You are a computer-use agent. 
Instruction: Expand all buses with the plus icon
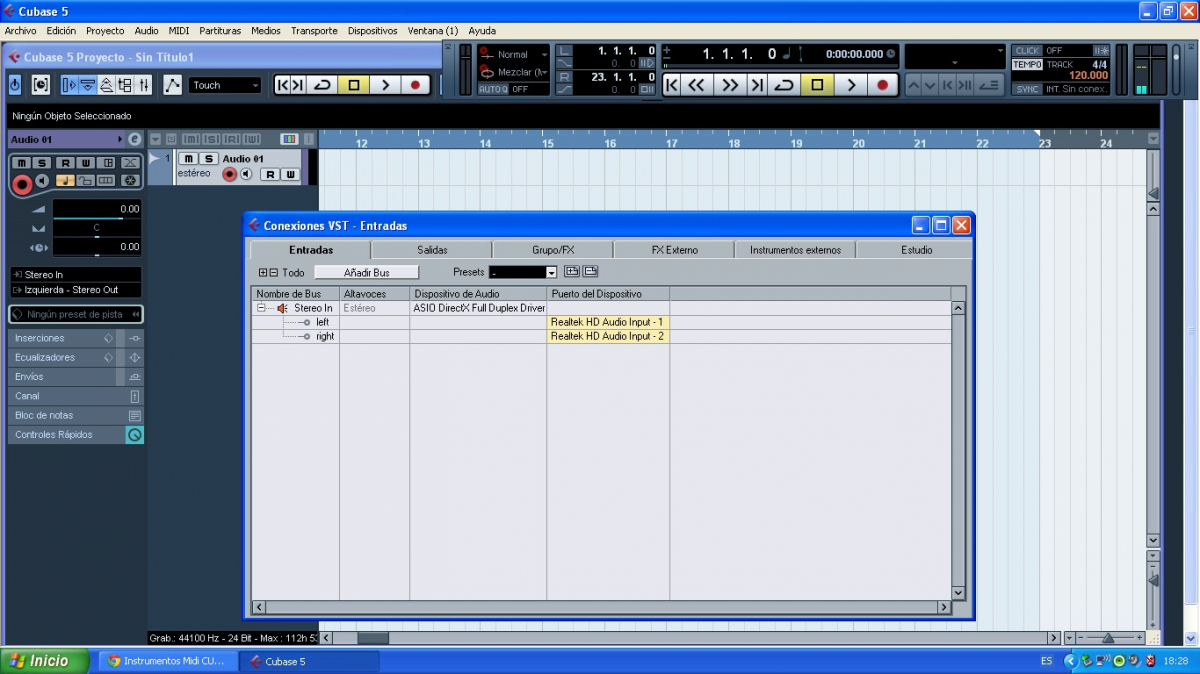pyautogui.click(x=263, y=272)
